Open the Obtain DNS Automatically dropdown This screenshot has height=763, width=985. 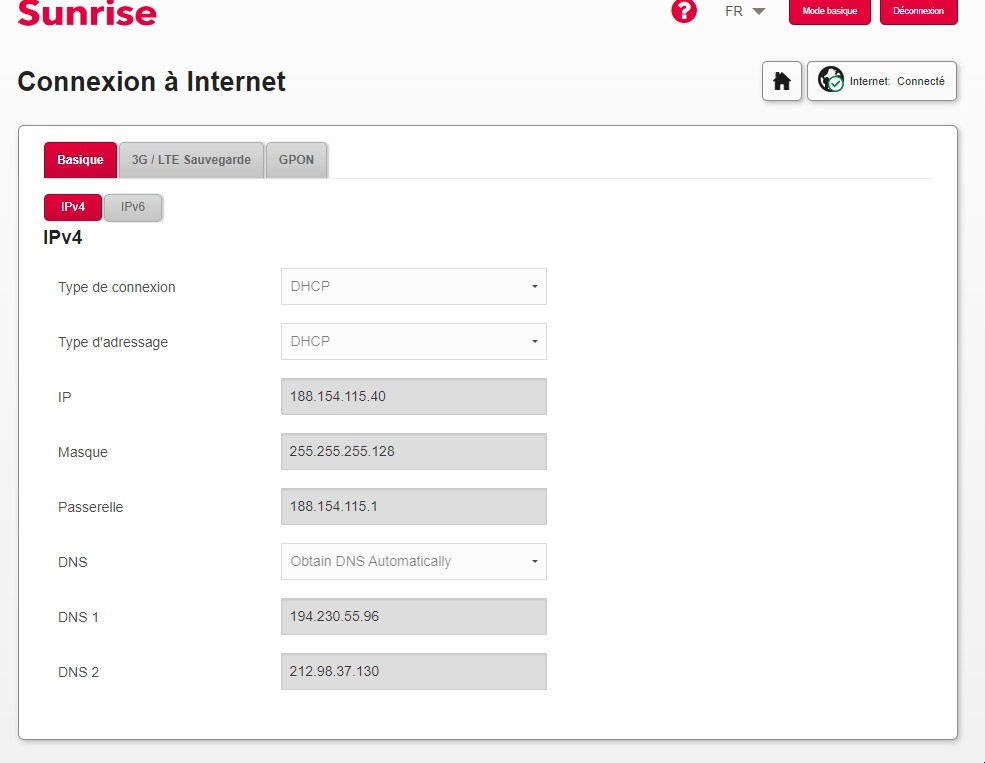point(413,562)
